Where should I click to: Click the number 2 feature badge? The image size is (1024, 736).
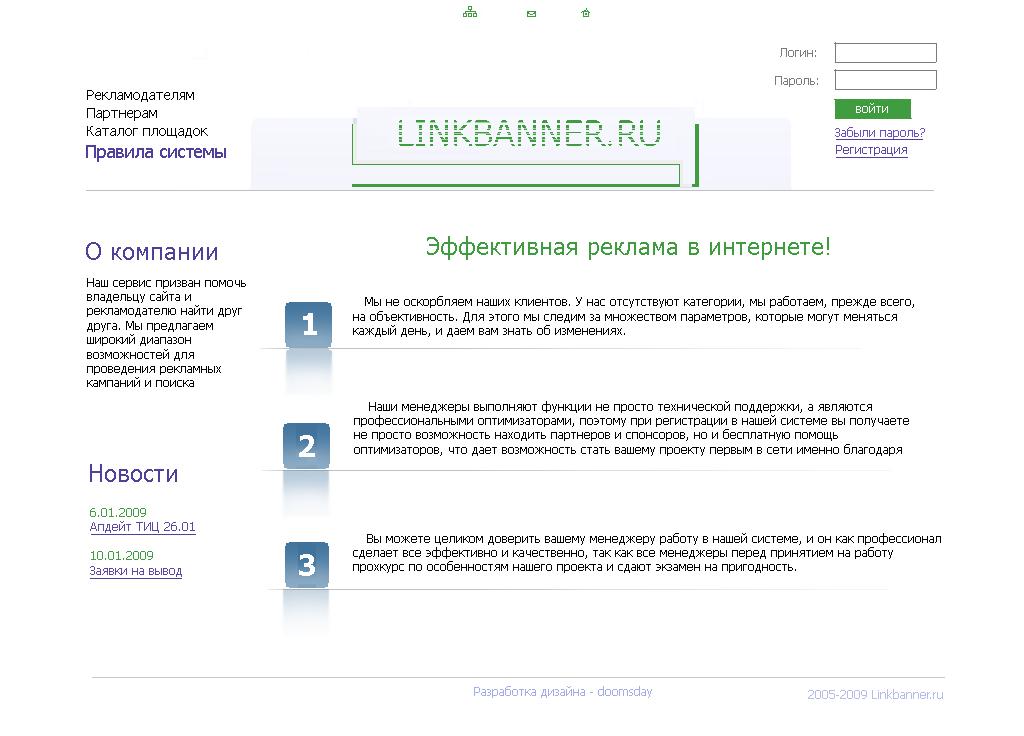point(306,446)
